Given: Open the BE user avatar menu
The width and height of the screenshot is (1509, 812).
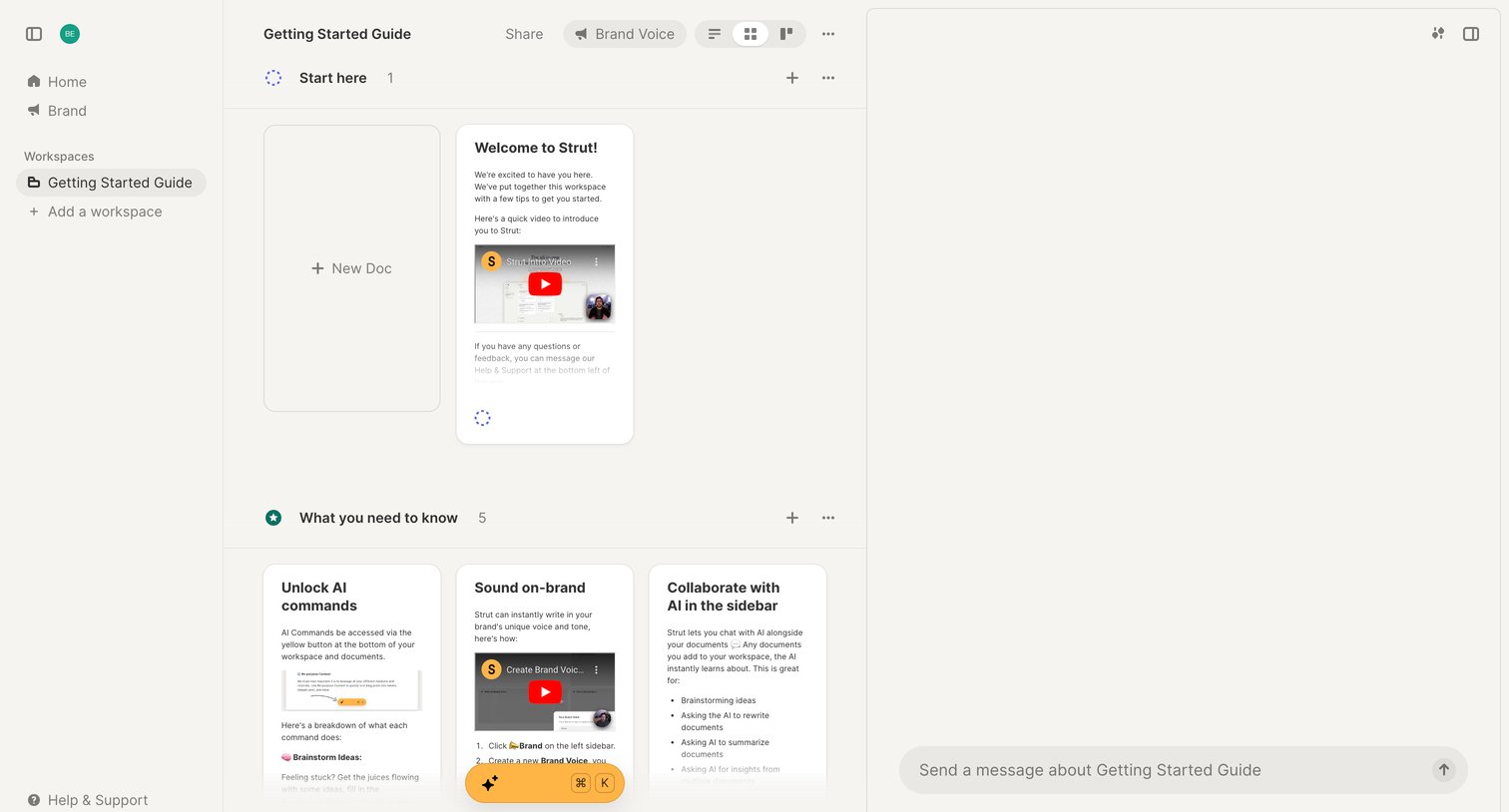Looking at the screenshot, I should 70,34.
